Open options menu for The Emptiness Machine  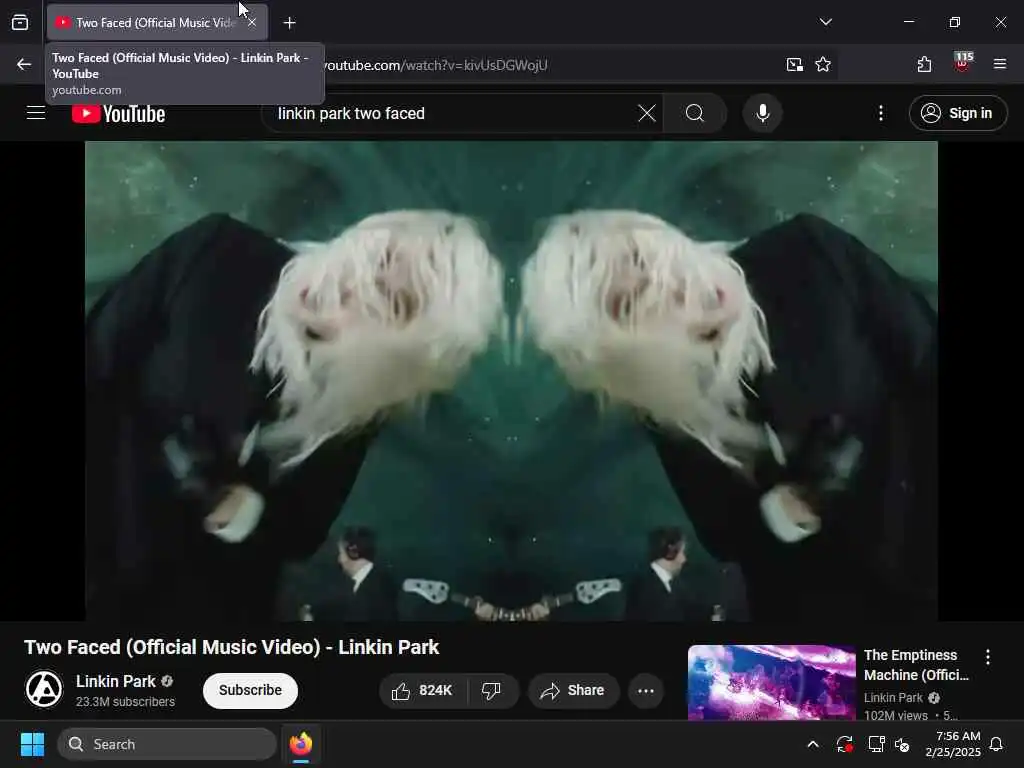987,657
